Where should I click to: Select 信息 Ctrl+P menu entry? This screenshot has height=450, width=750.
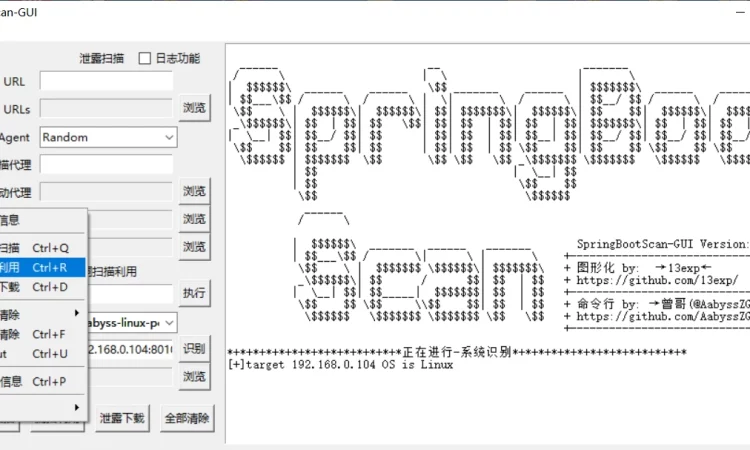click(42, 381)
